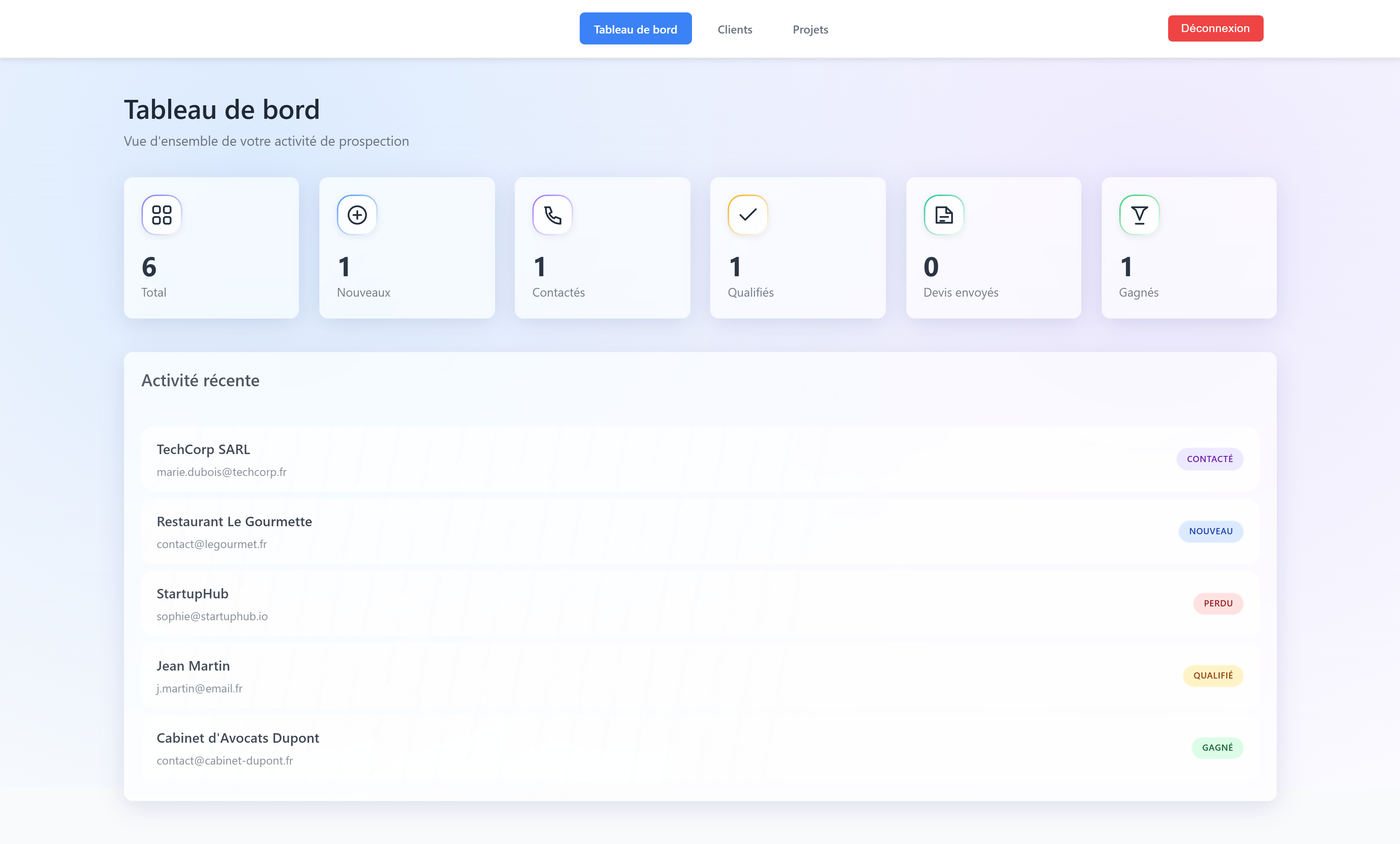Click the QUALIFIÉ status badge
This screenshot has width=1400, height=844.
[1213, 675]
